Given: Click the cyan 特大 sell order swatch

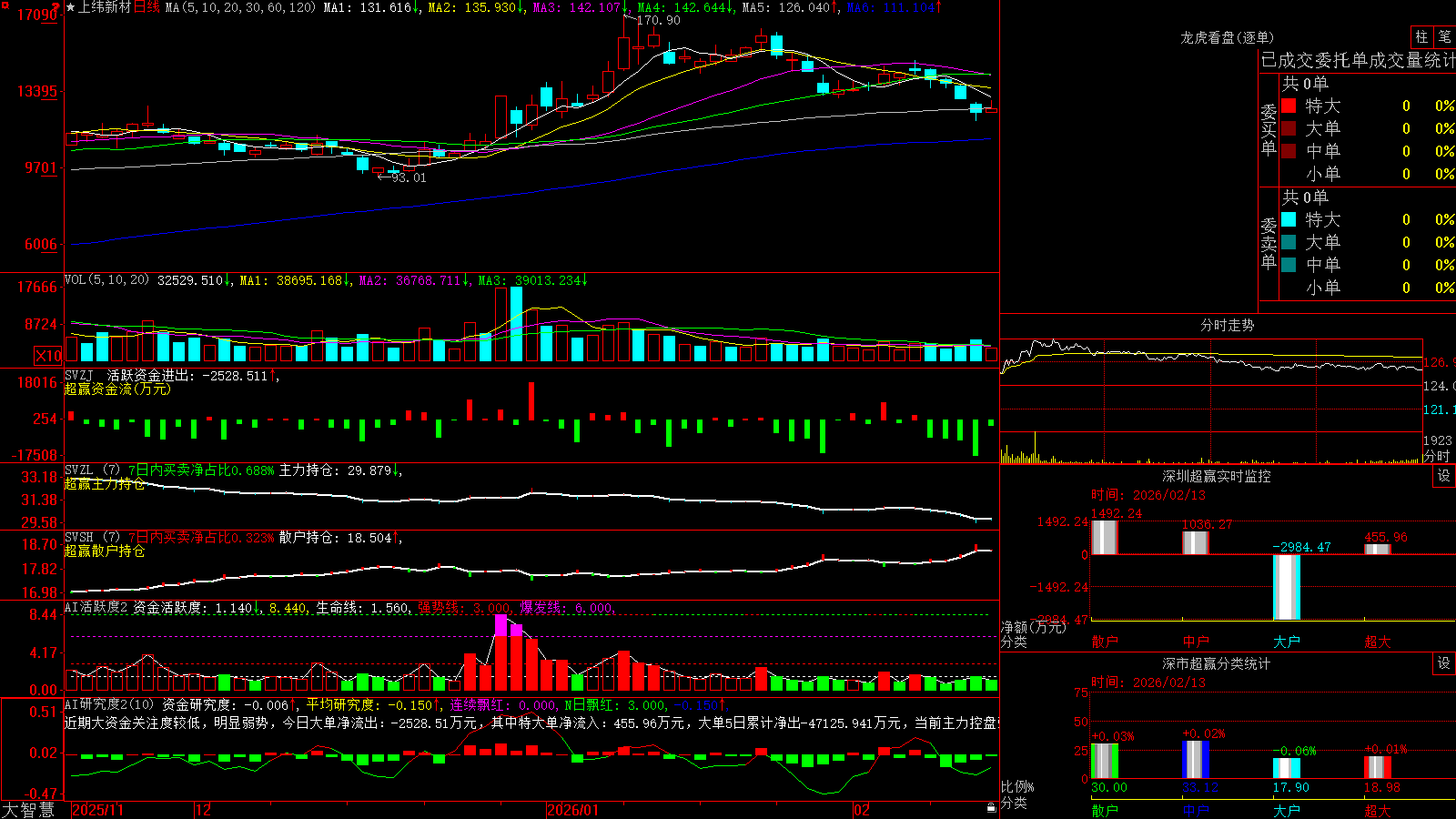Looking at the screenshot, I should [x=1289, y=219].
